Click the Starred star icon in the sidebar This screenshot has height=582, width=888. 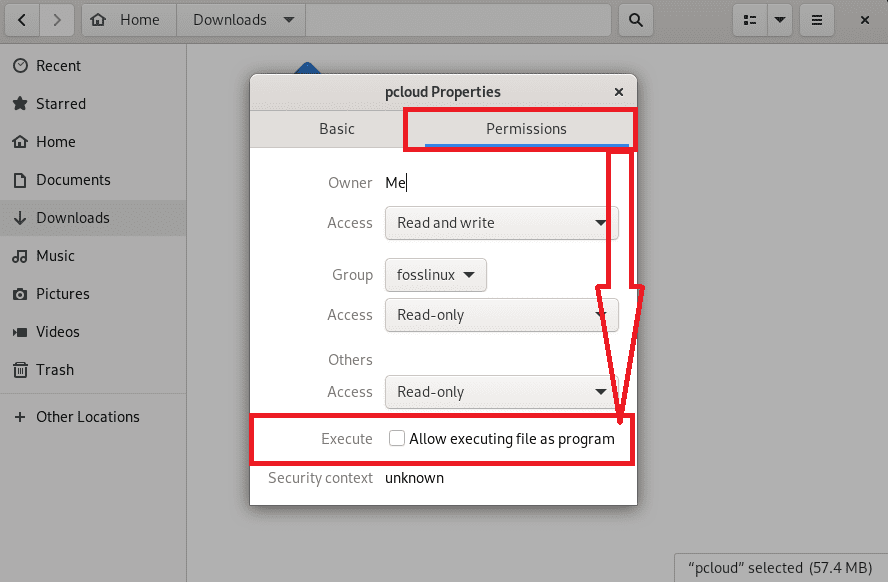[x=20, y=104]
